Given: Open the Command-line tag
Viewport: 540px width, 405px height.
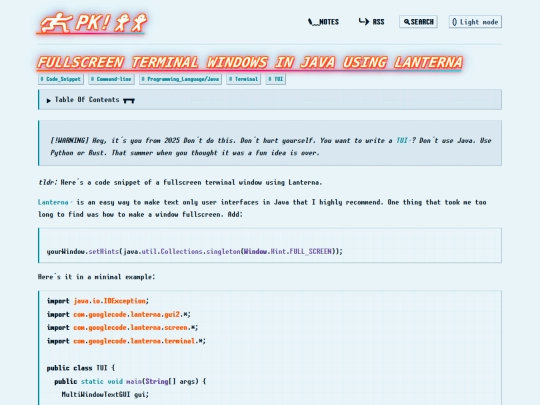Looking at the screenshot, I should pyautogui.click(x=111, y=79).
